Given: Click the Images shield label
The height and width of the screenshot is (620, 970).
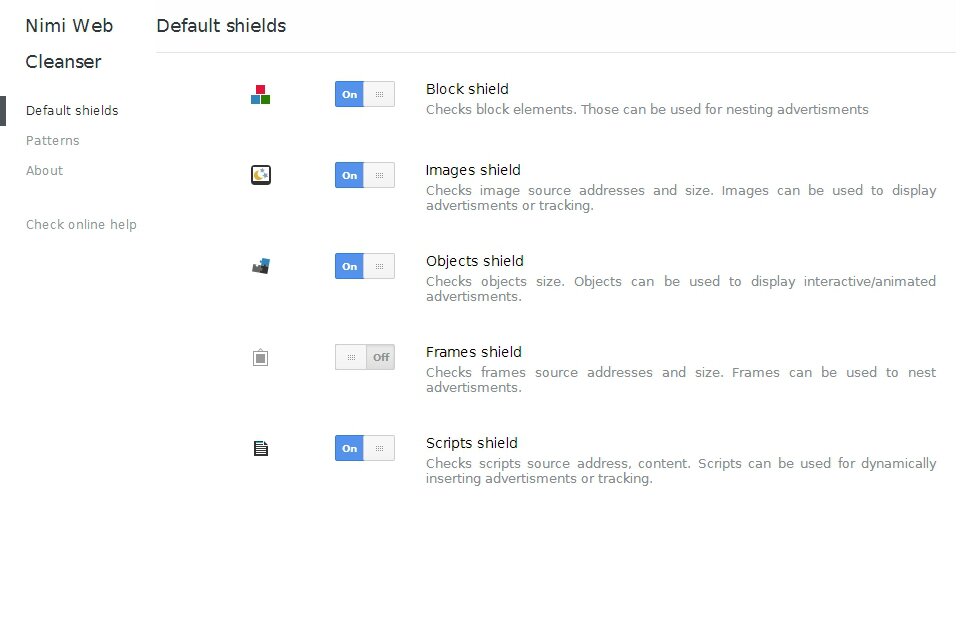Looking at the screenshot, I should 473,170.
